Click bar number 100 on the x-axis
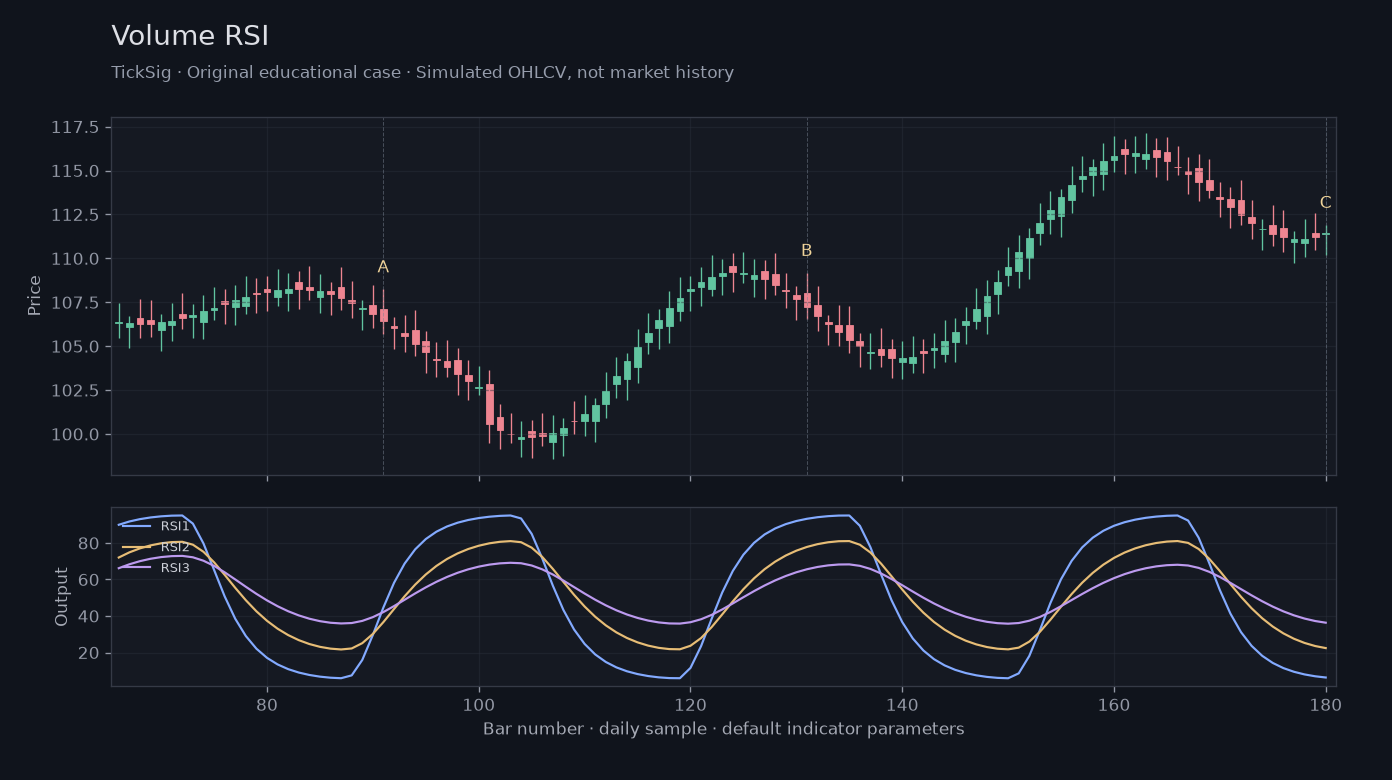 (x=479, y=704)
